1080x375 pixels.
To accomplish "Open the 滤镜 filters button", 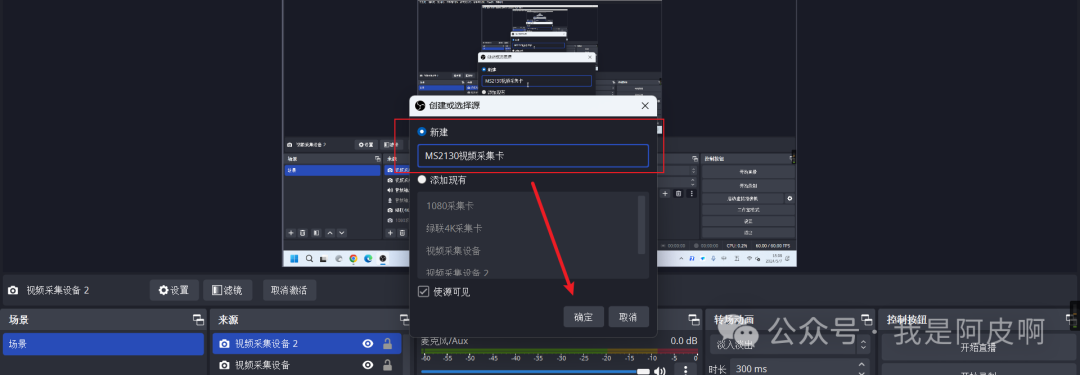I will click(x=227, y=290).
